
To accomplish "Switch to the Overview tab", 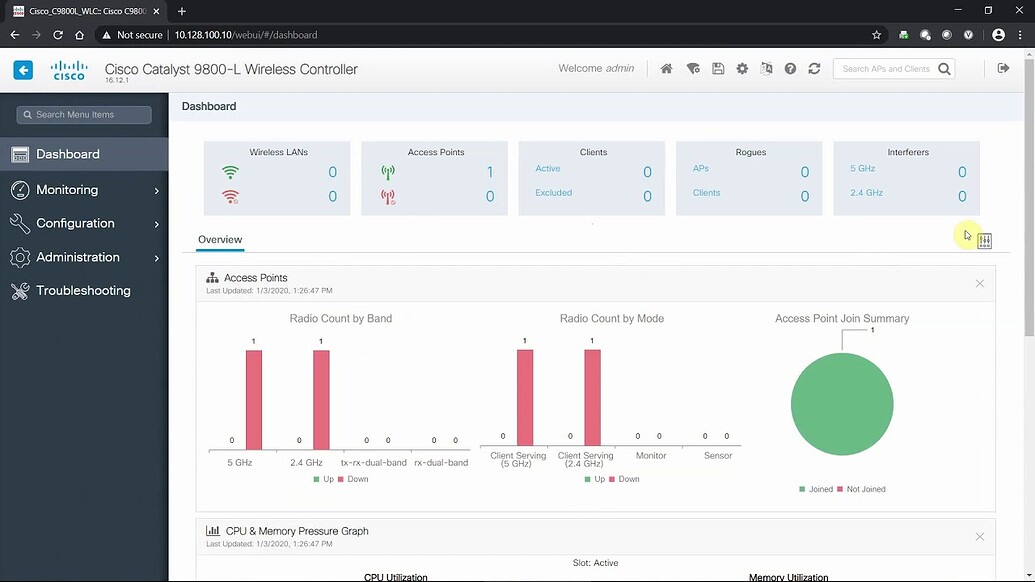I will coord(218,240).
